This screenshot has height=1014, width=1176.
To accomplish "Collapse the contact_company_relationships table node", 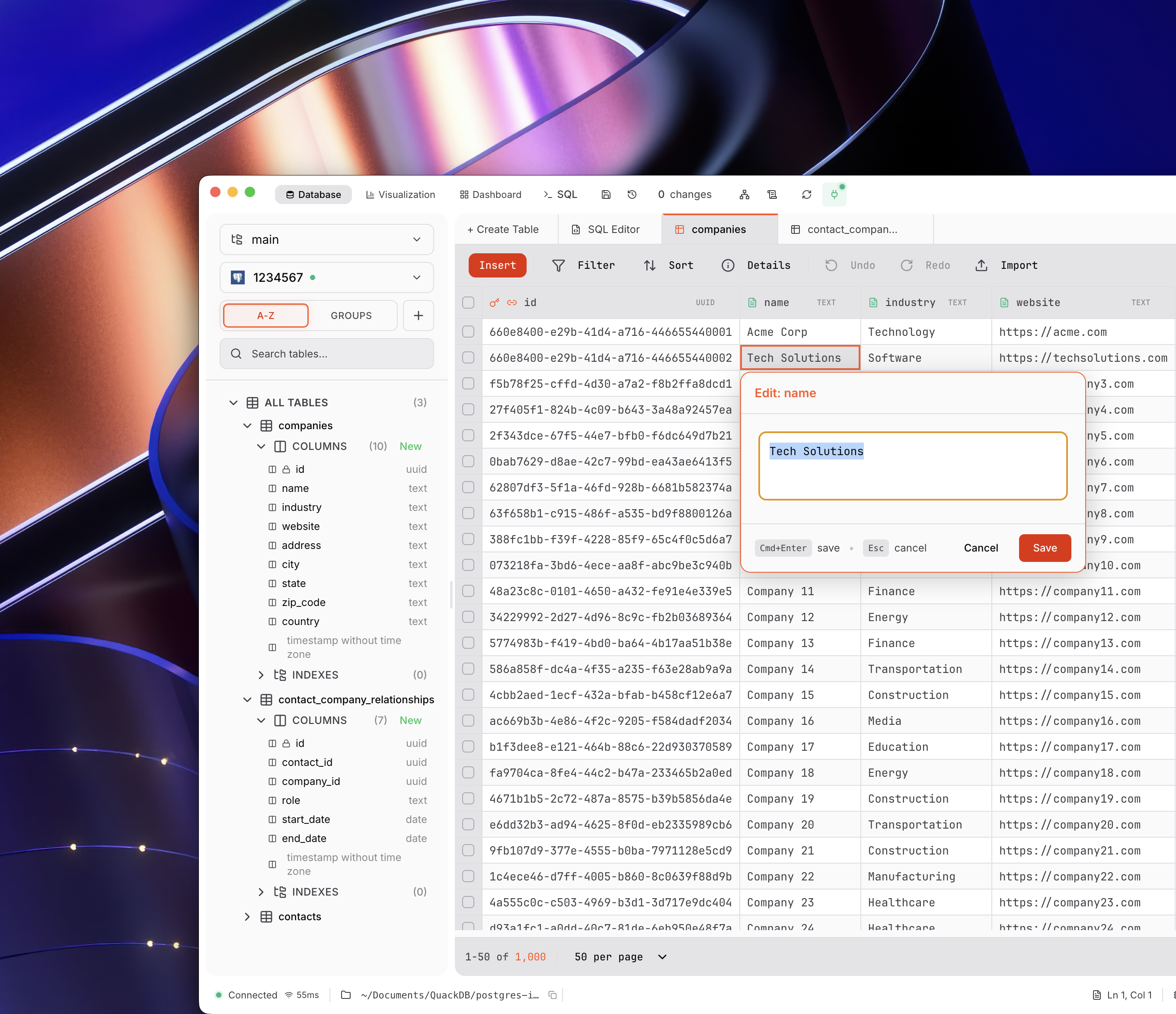I will click(x=247, y=700).
